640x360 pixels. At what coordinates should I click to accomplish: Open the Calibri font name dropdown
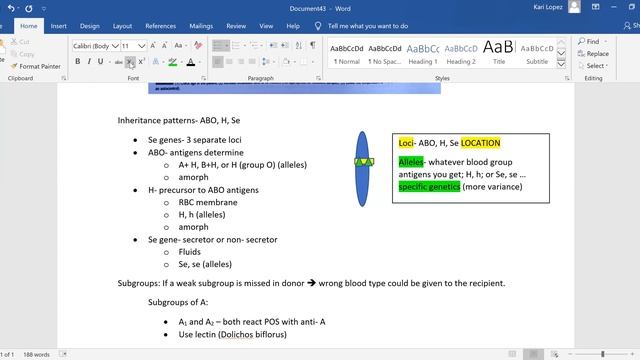tap(116, 46)
